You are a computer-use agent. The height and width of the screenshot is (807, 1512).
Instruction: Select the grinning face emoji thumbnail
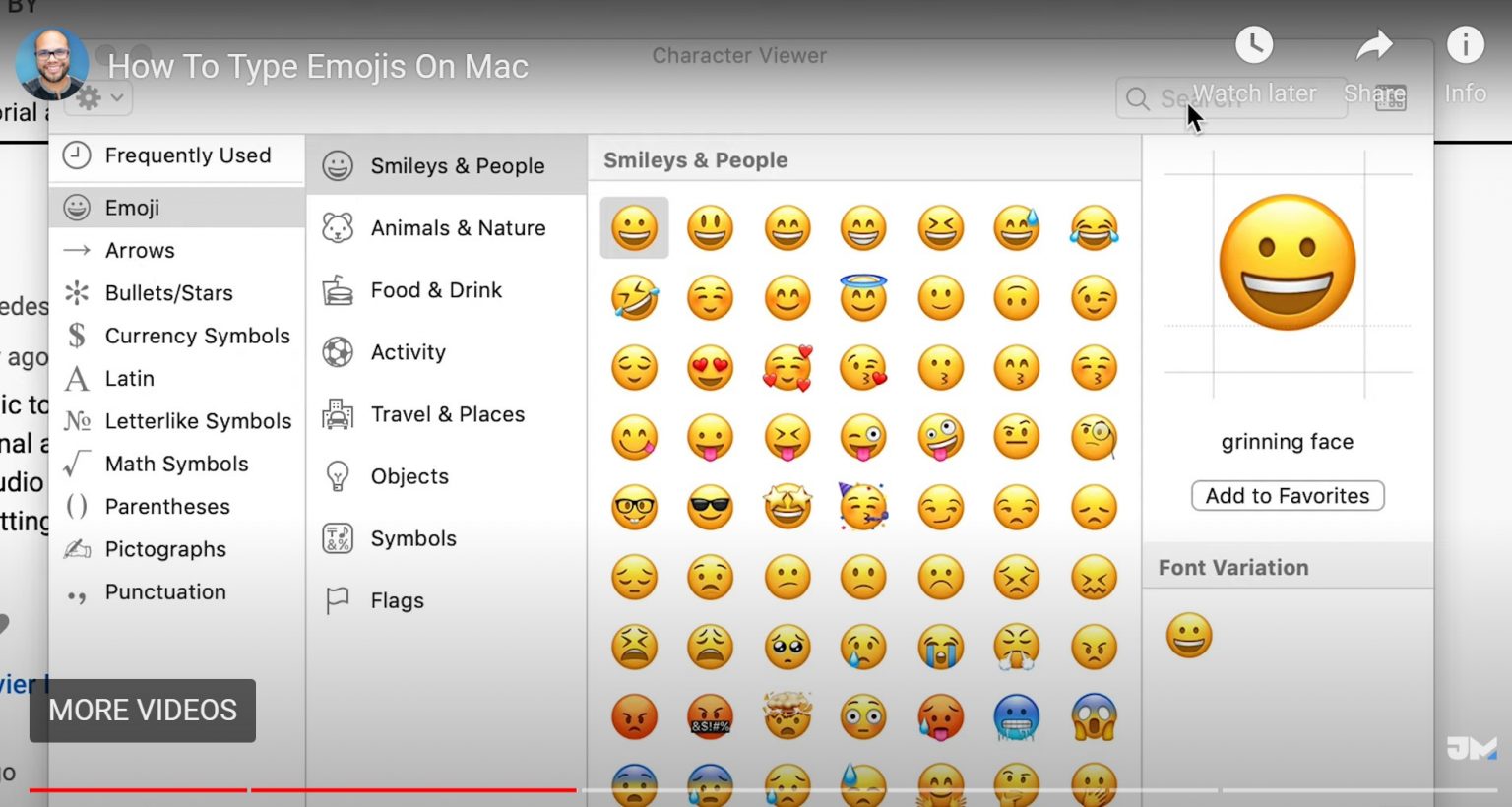pyautogui.click(x=634, y=227)
